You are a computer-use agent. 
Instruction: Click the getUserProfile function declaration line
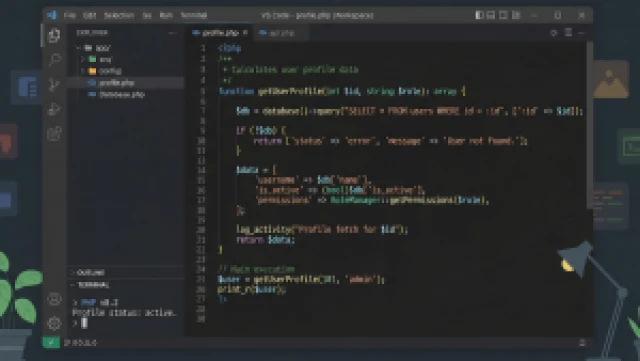pyautogui.click(x=342, y=91)
